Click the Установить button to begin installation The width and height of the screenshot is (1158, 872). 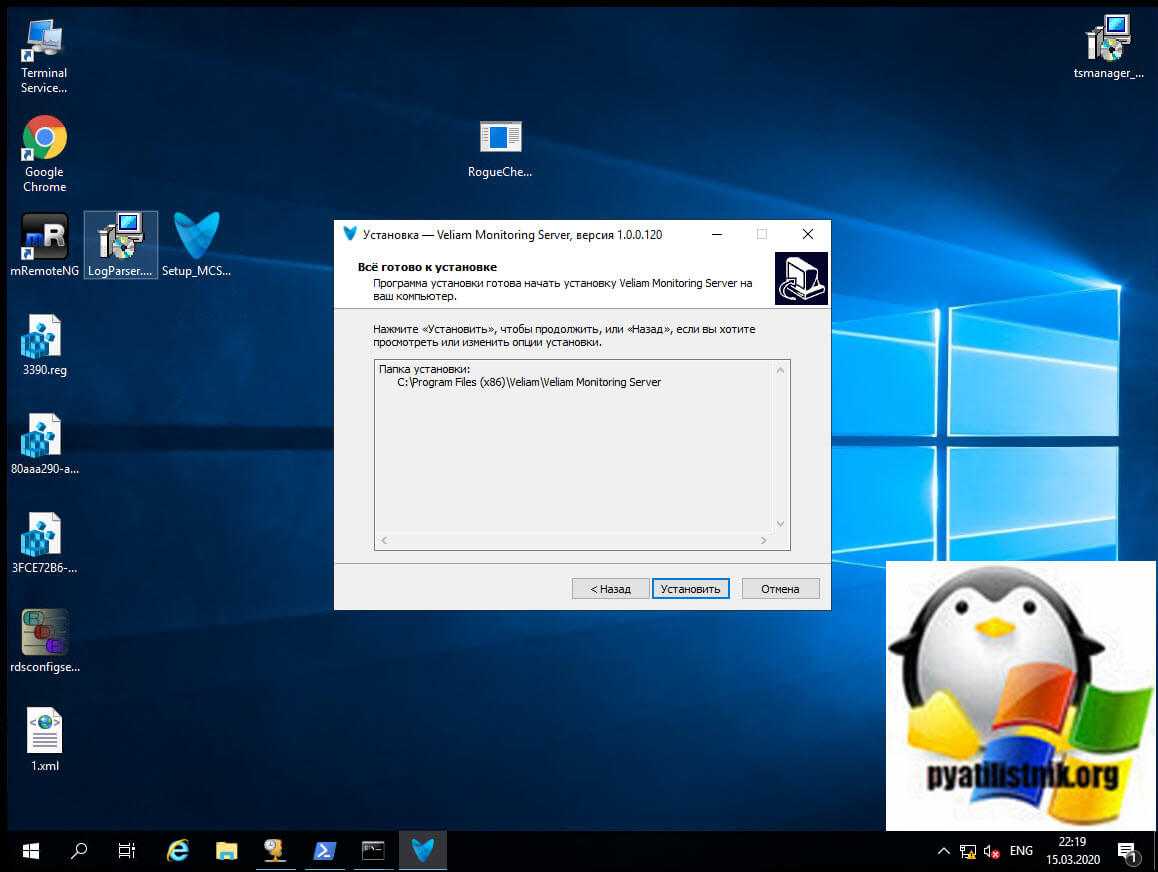690,589
